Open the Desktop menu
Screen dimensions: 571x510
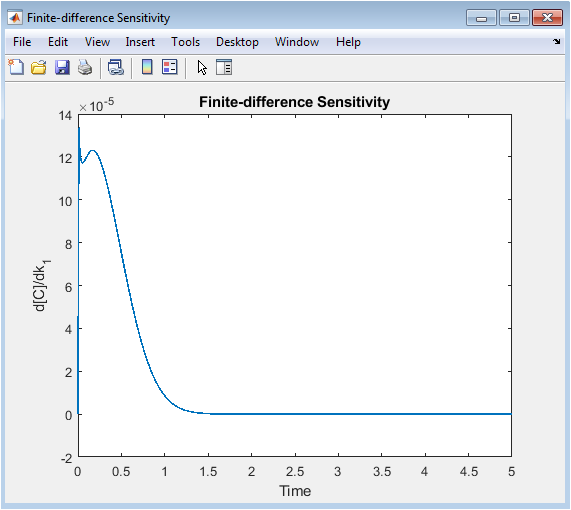[x=237, y=42]
